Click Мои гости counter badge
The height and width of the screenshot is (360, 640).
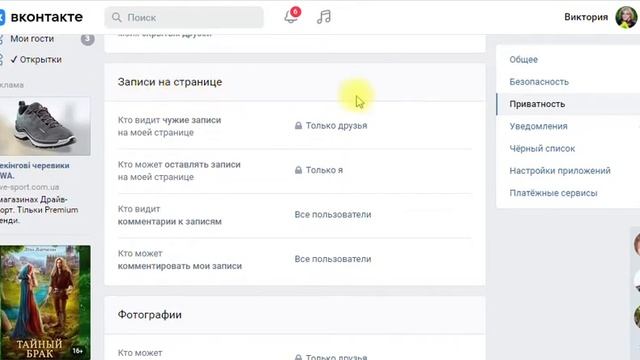(x=87, y=39)
